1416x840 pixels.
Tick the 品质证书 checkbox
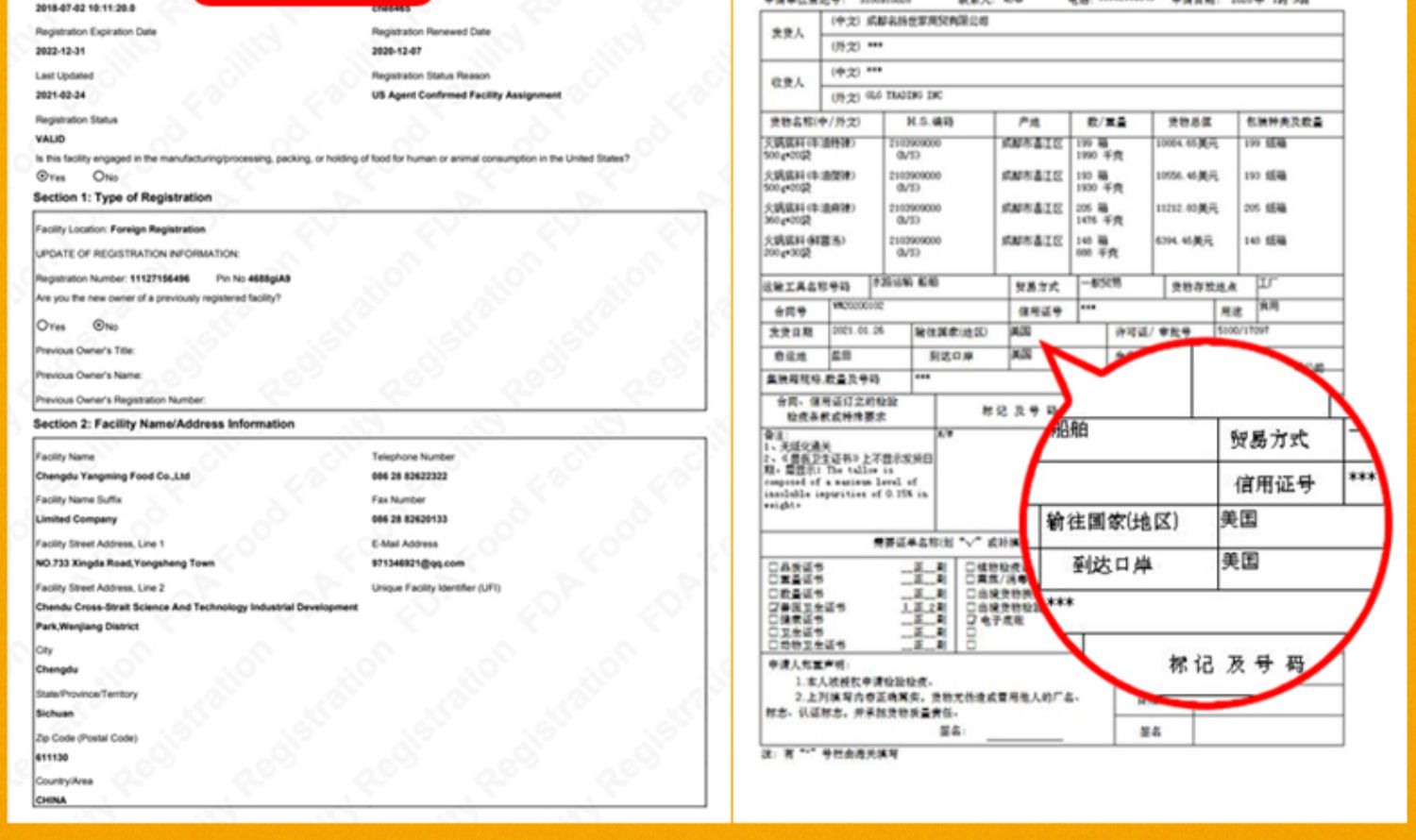click(772, 568)
